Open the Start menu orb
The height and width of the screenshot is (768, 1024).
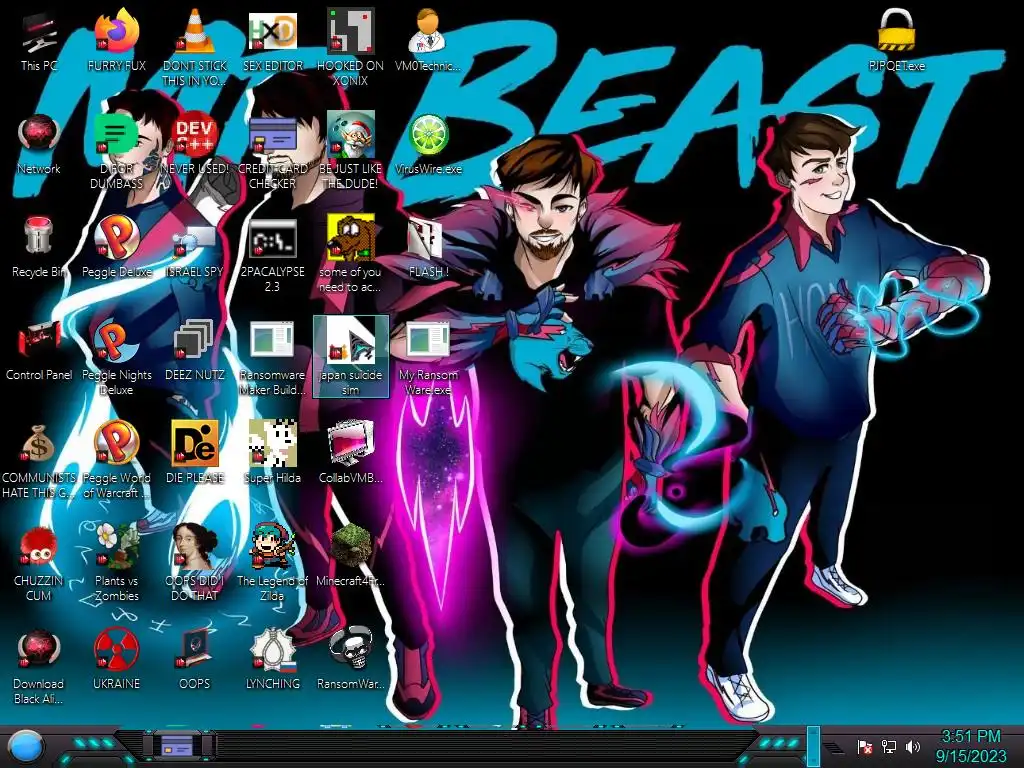coord(25,747)
